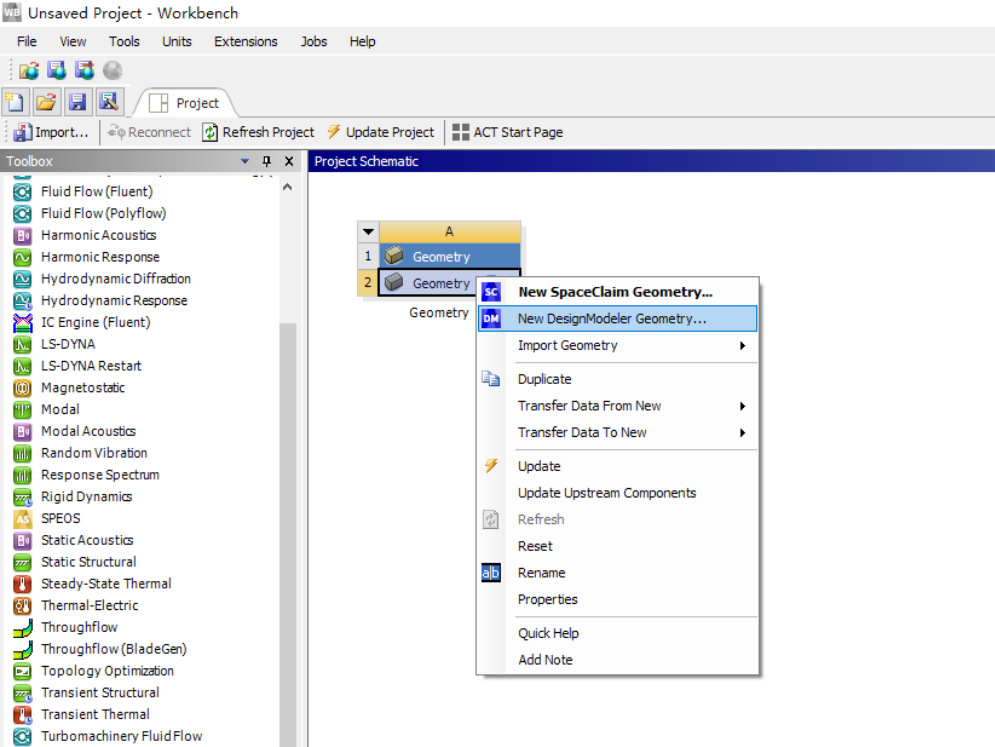Expand Transfer Data To New submenu arrow
Screen dimensions: 995x747
pyautogui.click(x=742, y=433)
